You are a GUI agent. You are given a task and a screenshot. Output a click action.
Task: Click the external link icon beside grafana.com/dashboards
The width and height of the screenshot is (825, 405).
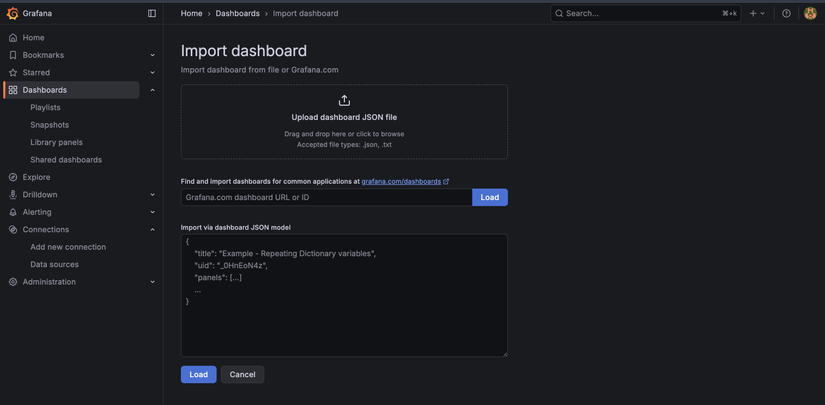pos(446,181)
